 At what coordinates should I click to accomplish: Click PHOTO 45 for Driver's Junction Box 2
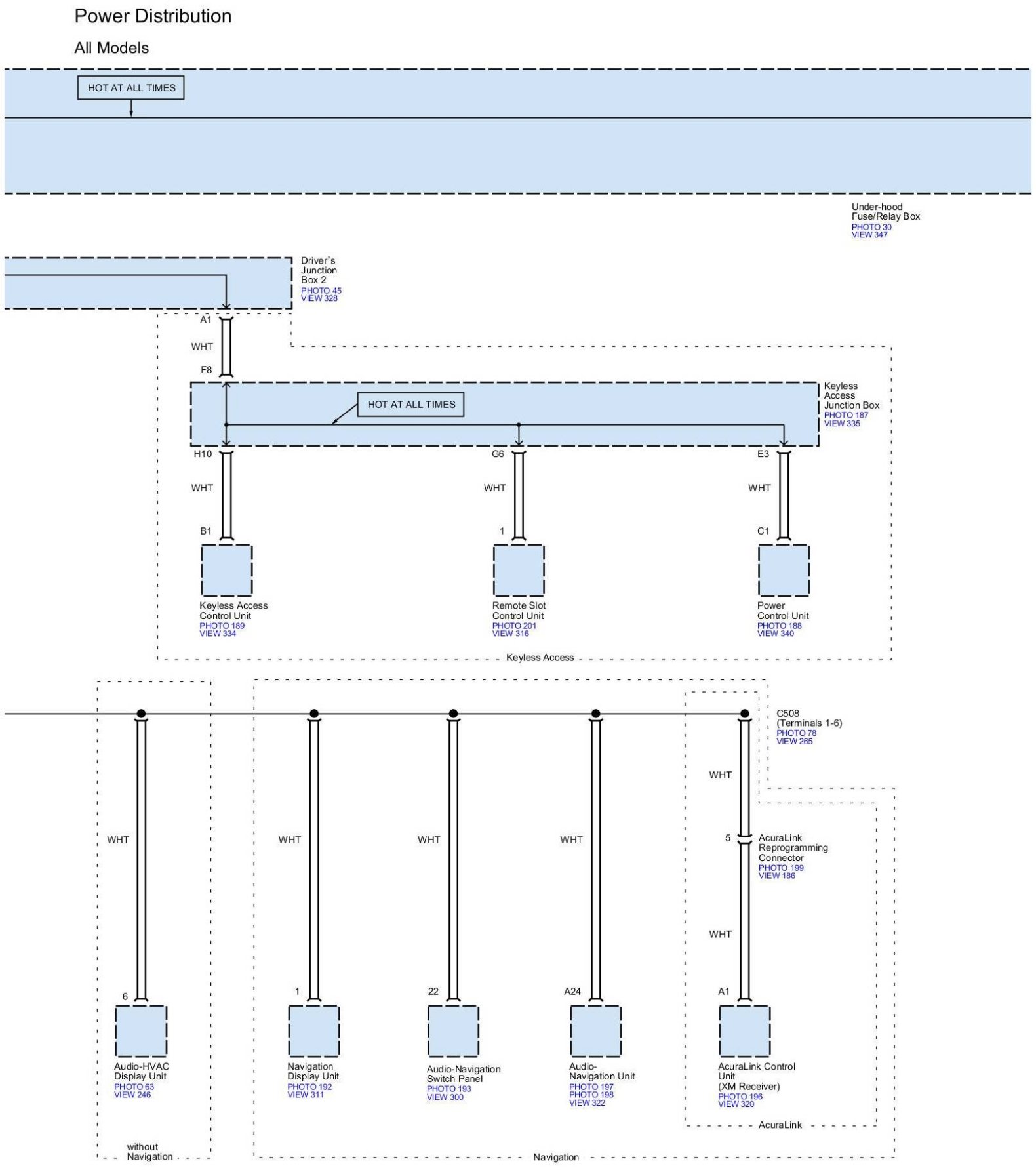click(x=321, y=291)
